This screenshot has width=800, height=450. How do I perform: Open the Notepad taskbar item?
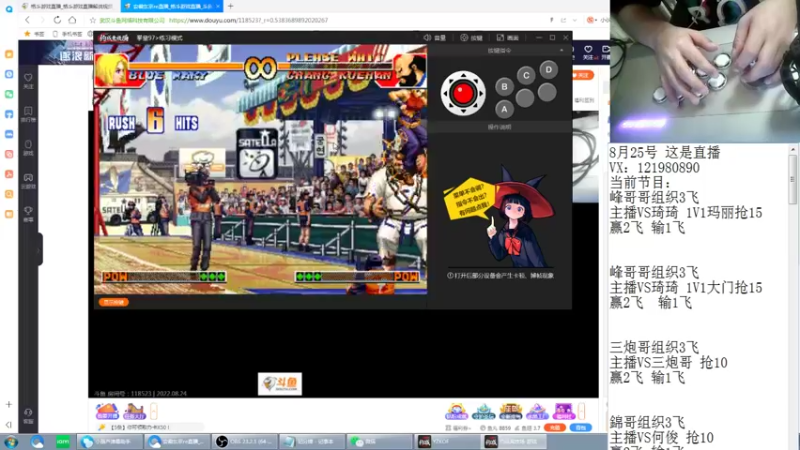pos(312,442)
